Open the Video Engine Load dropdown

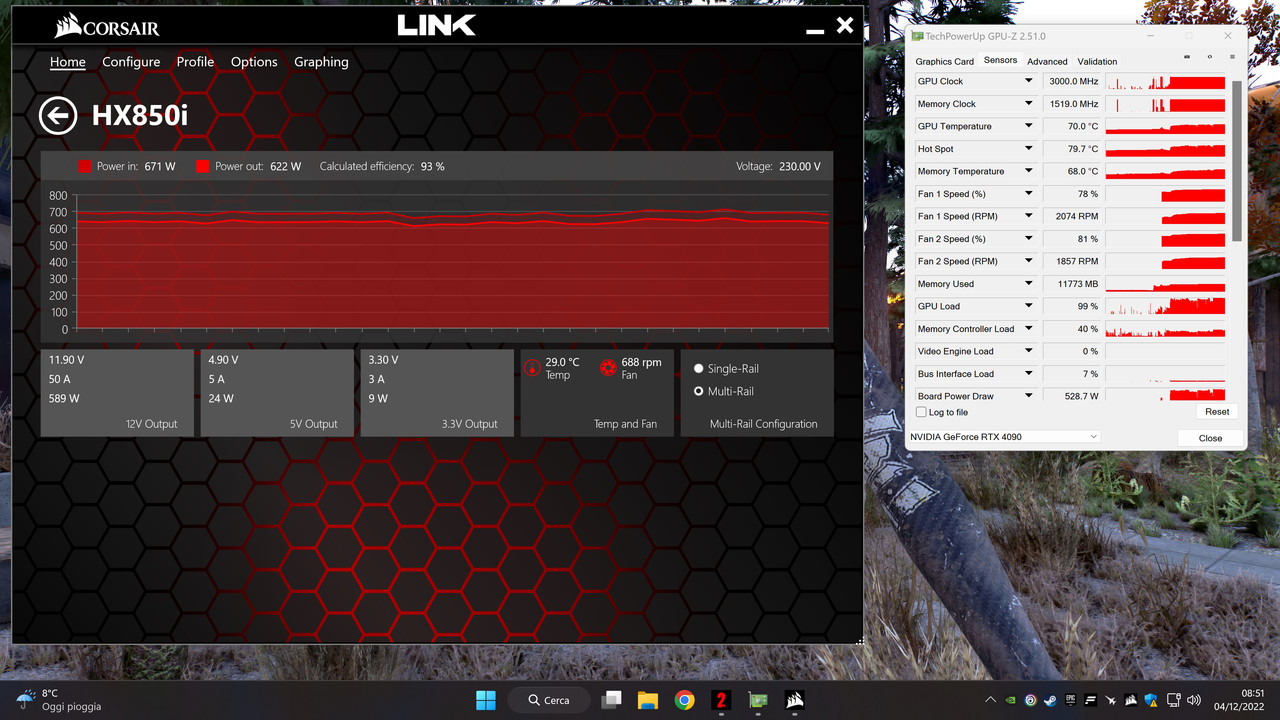1028,351
